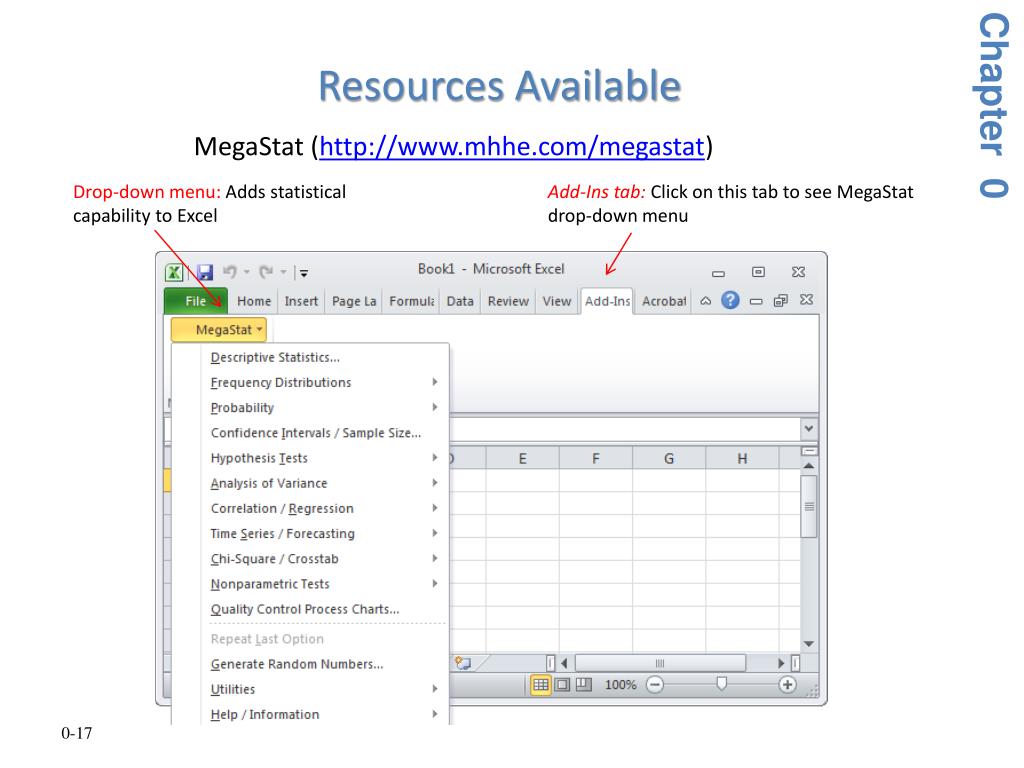Restore the workbook window inside Excel
The width and height of the screenshot is (1024, 768).
(780, 300)
